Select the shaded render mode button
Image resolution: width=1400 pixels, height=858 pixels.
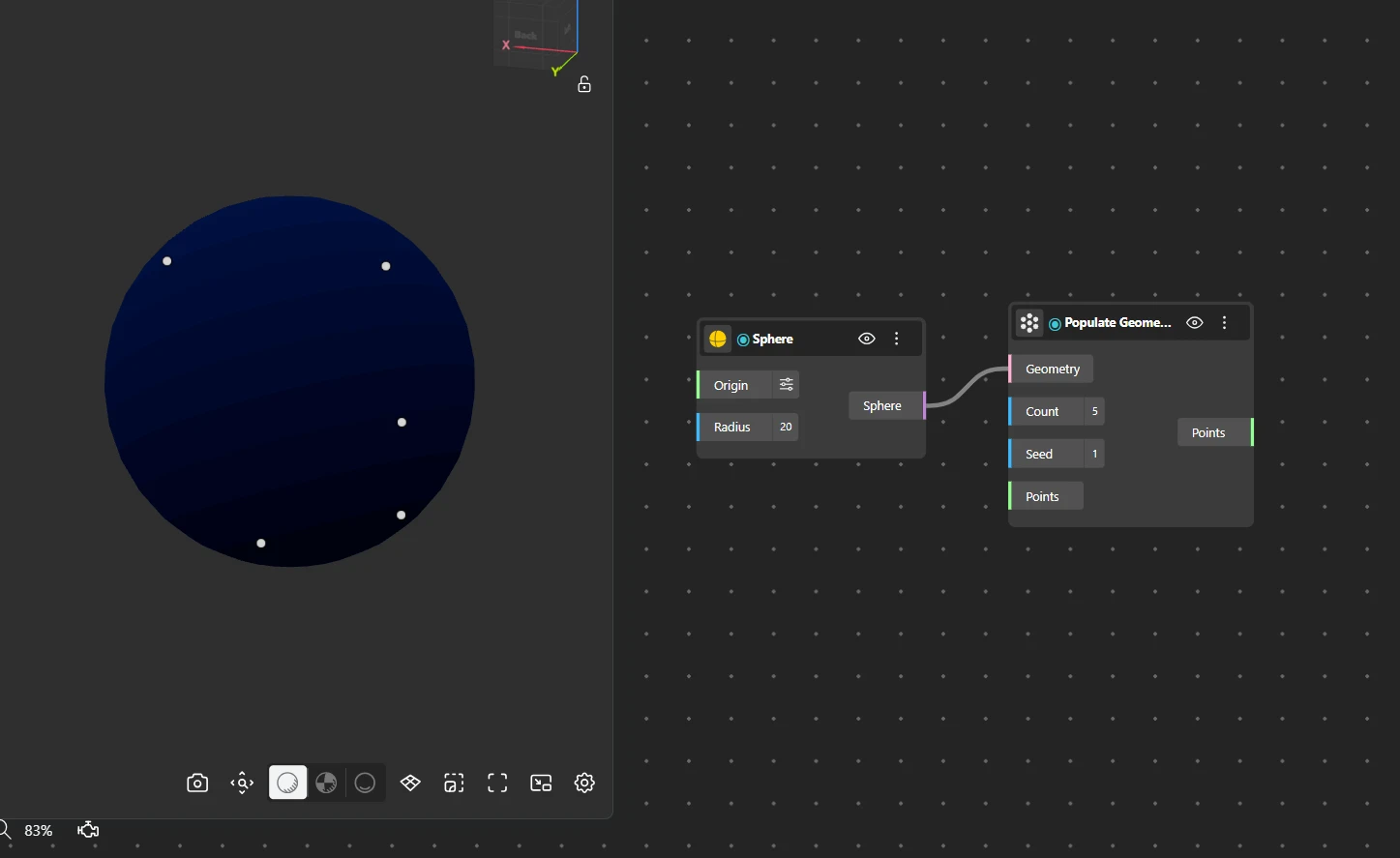point(287,783)
